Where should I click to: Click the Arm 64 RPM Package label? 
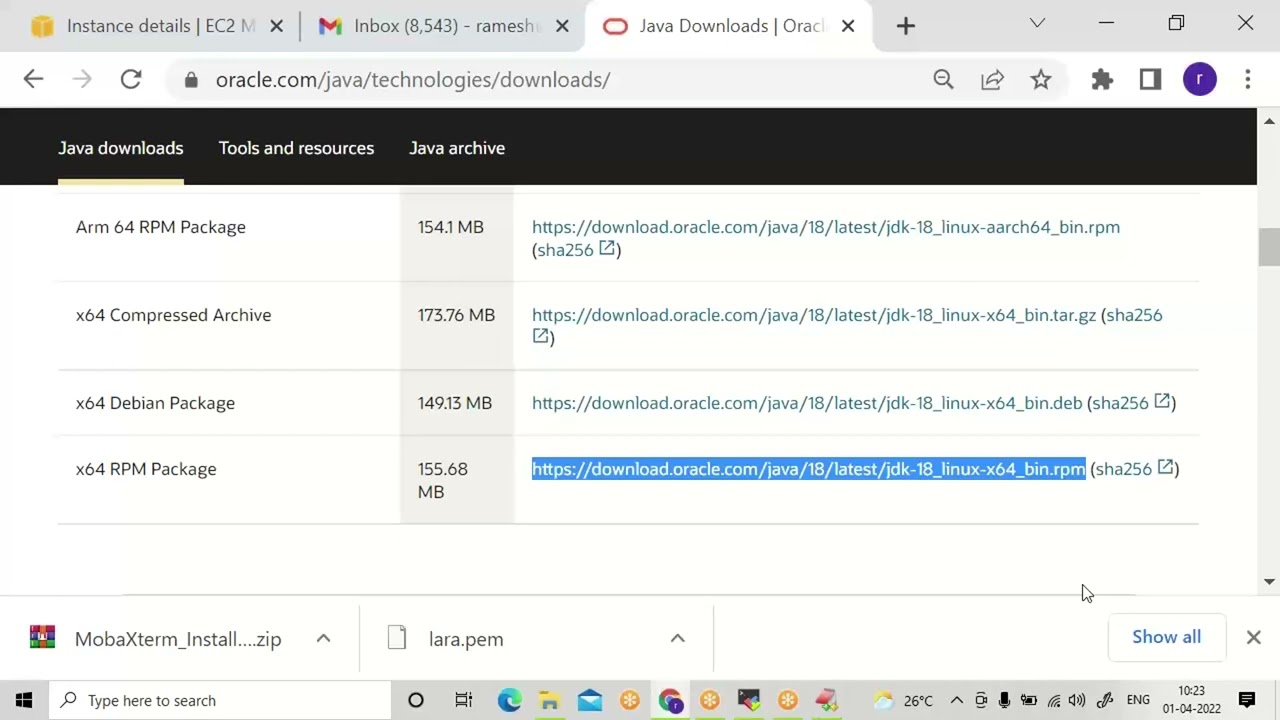click(x=161, y=227)
